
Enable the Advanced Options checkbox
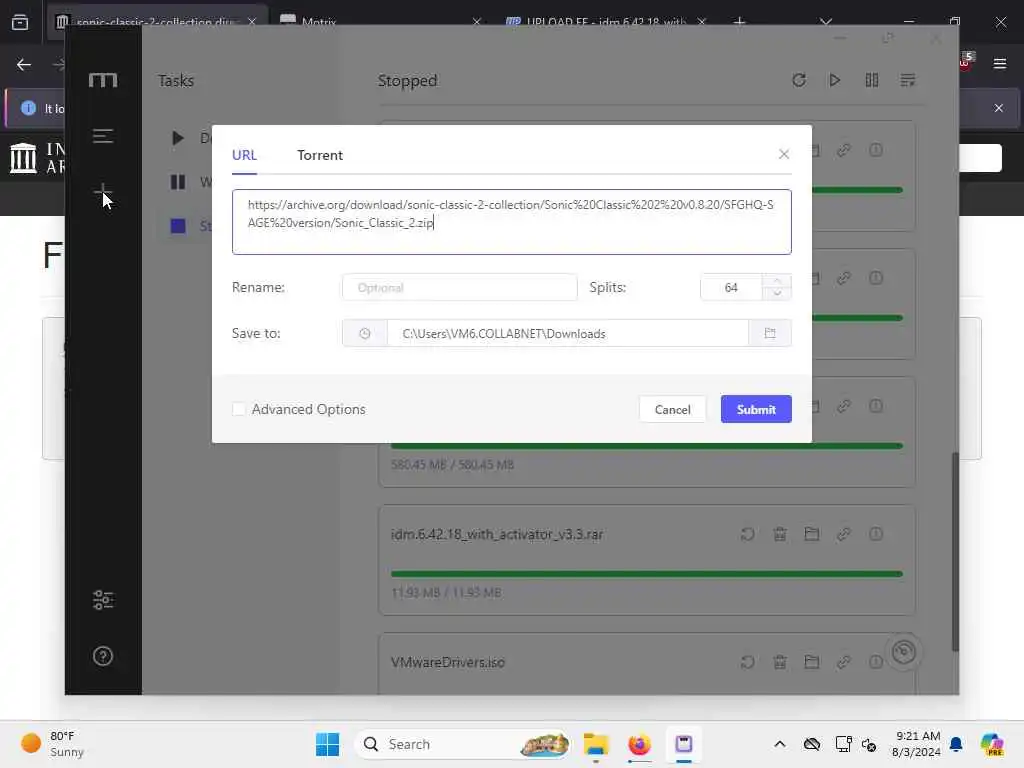click(238, 409)
